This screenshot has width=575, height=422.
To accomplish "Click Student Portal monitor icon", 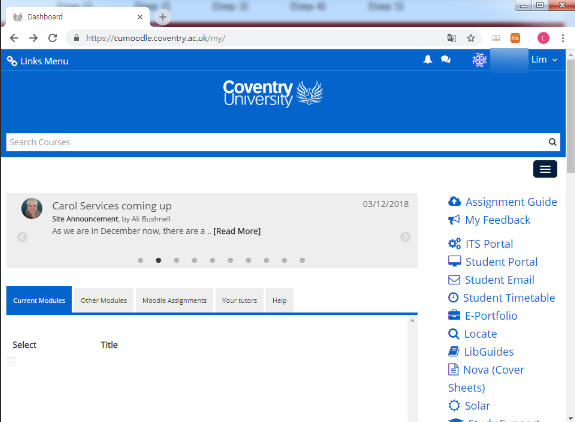I will click(454, 261).
